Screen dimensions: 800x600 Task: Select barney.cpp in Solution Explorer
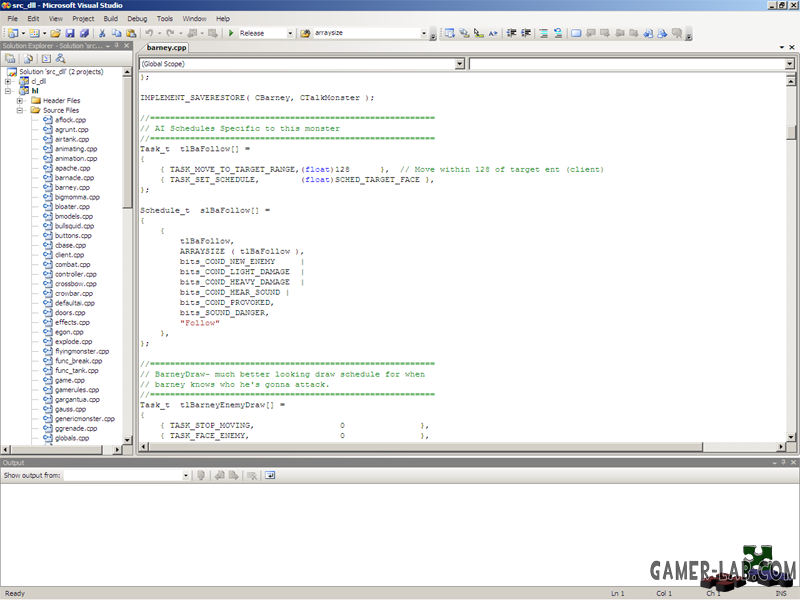[72, 187]
